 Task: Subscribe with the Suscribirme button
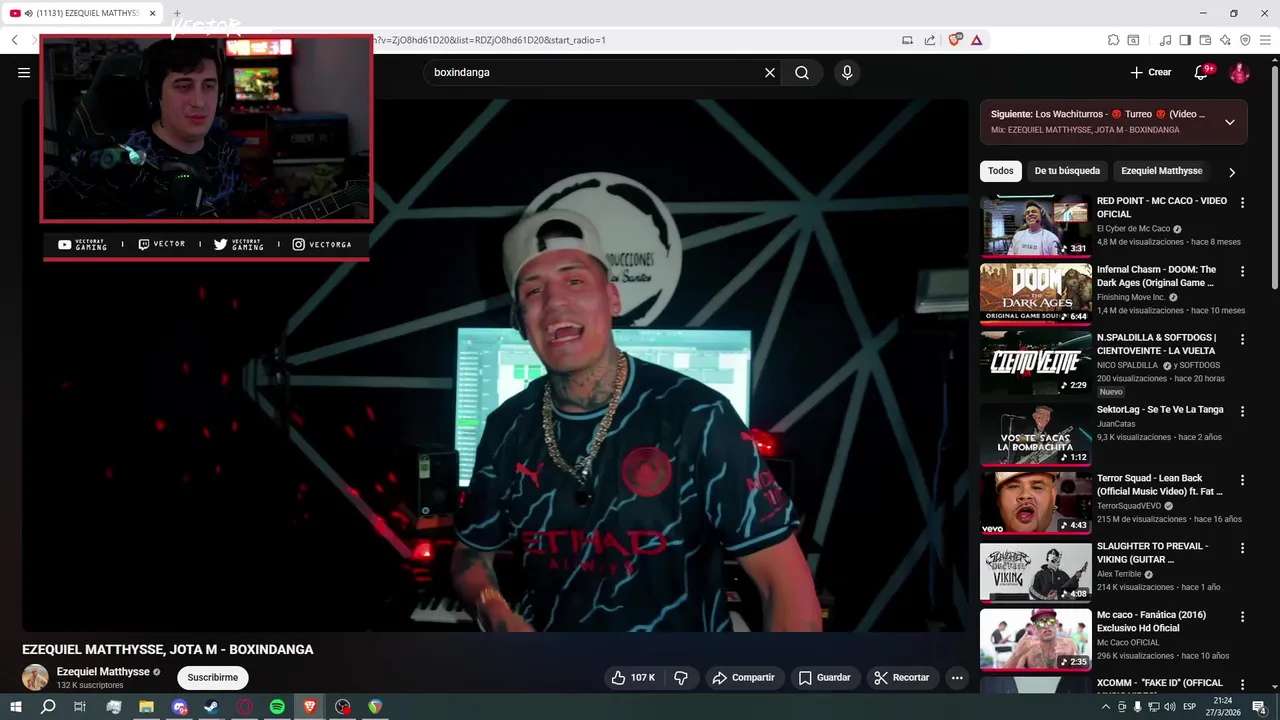click(x=213, y=677)
